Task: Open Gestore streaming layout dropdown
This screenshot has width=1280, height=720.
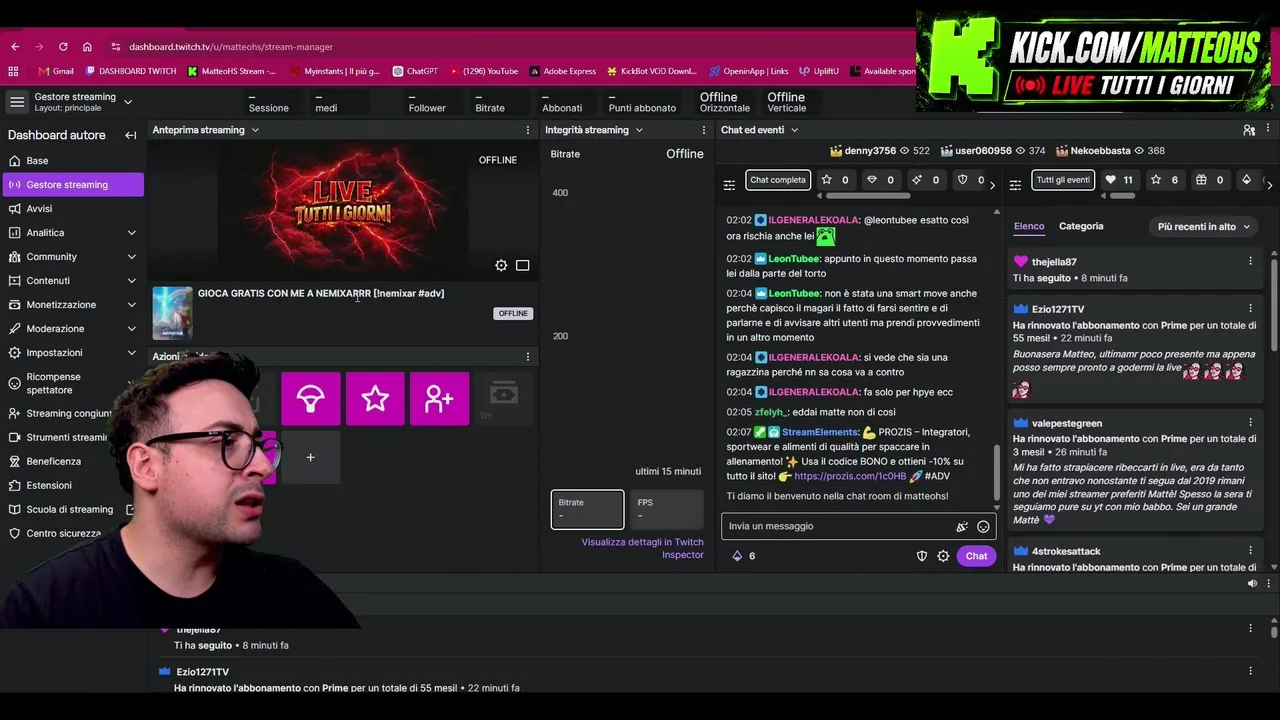Action: click(127, 102)
